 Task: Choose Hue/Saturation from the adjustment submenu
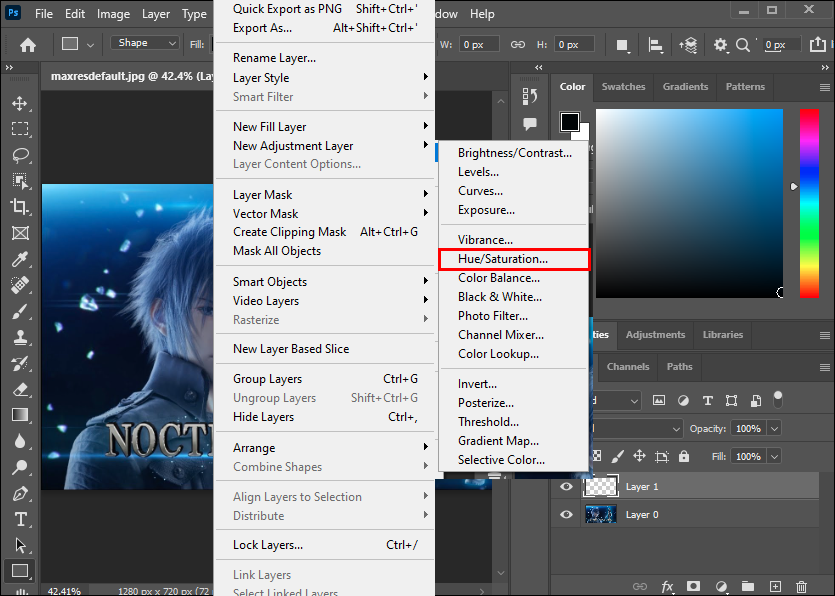tap(503, 259)
